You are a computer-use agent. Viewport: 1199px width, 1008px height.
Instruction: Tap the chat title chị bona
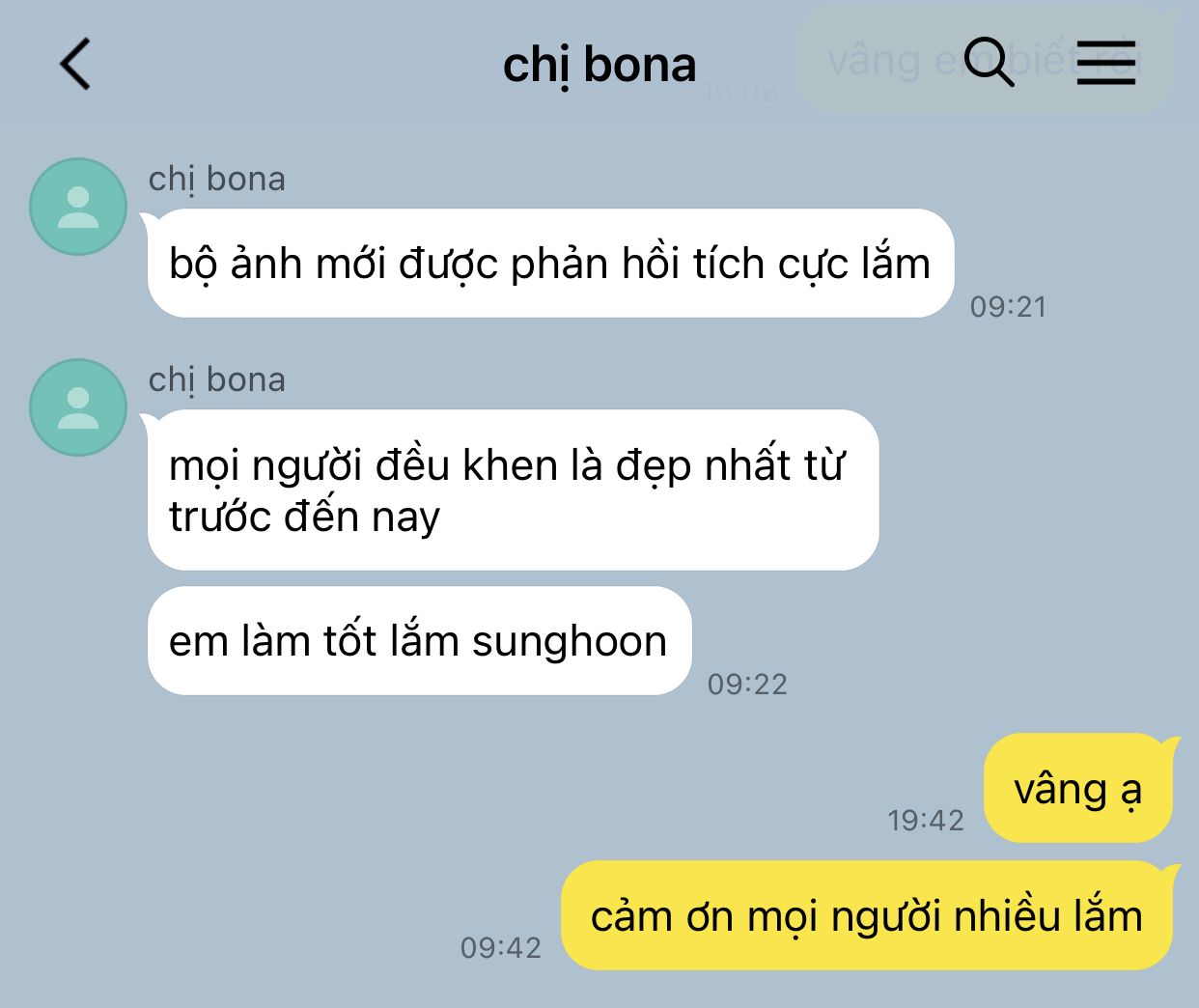tap(599, 66)
